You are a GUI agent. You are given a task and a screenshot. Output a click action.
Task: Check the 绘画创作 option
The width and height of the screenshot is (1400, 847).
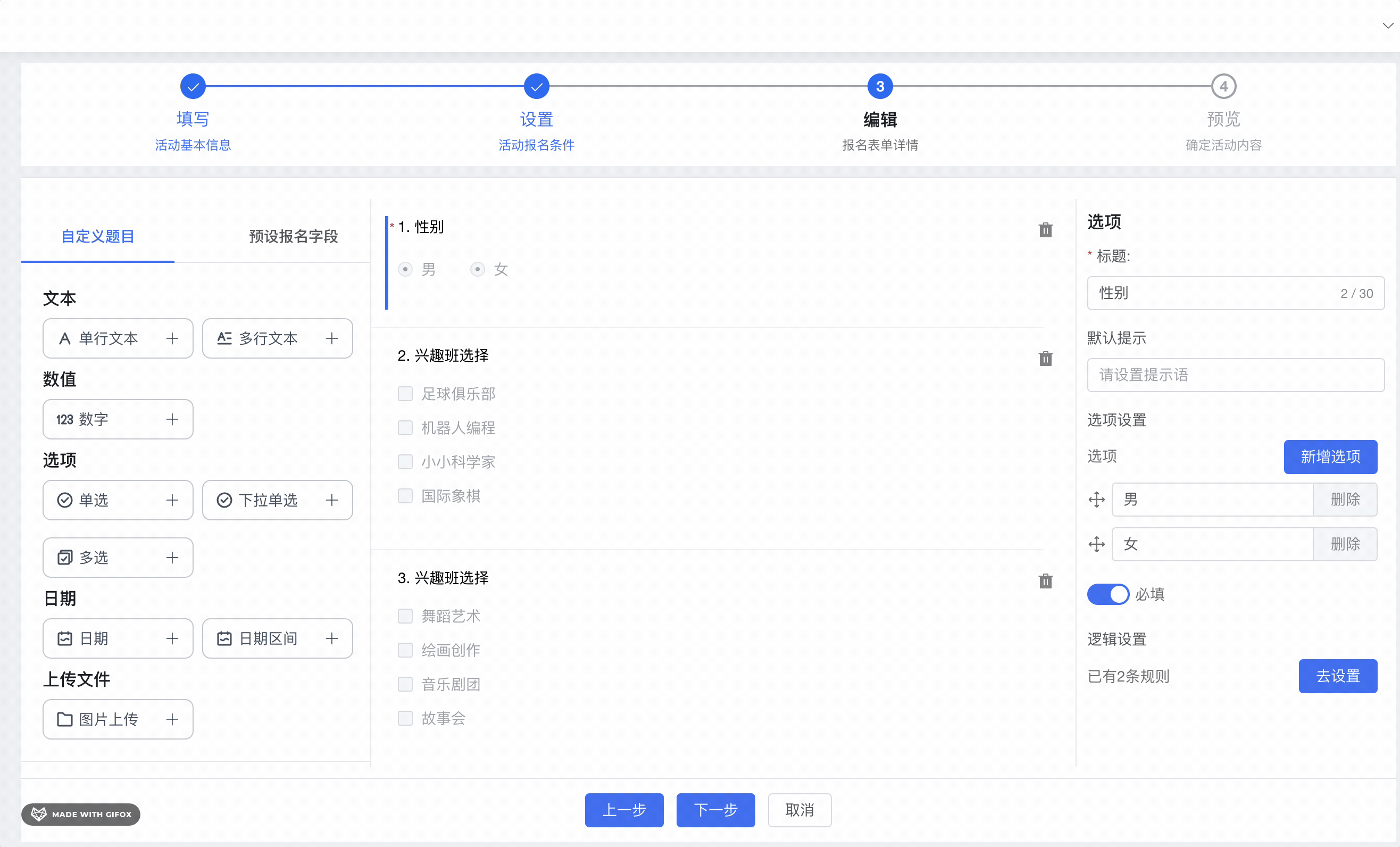405,650
